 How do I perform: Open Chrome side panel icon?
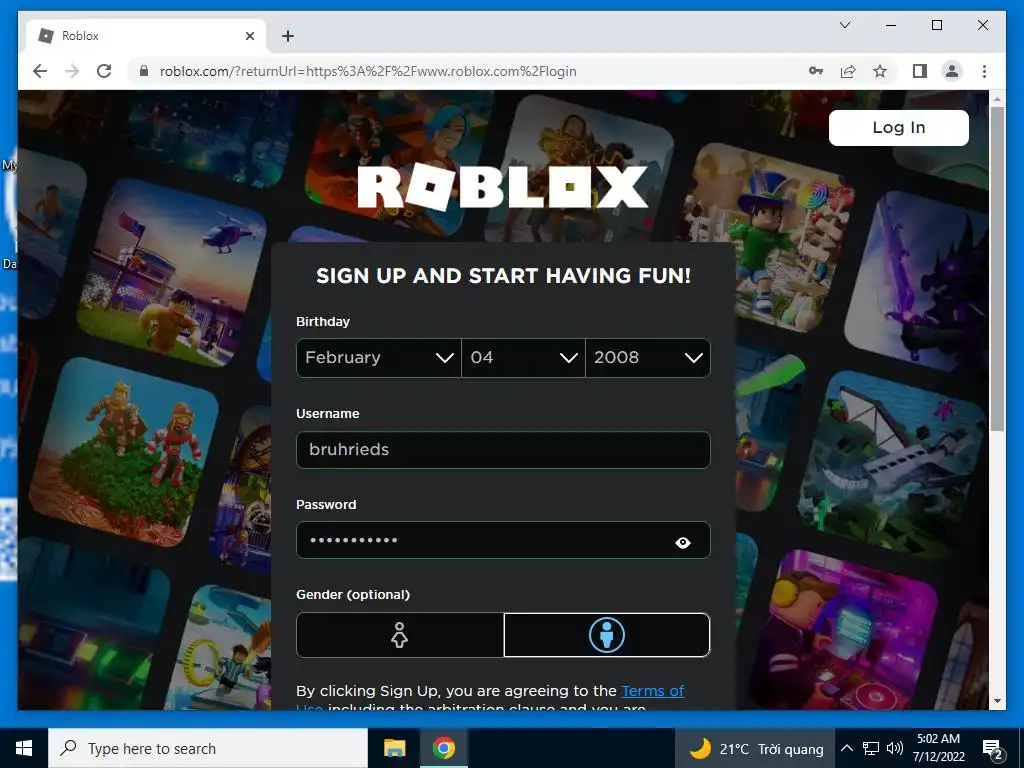[920, 71]
